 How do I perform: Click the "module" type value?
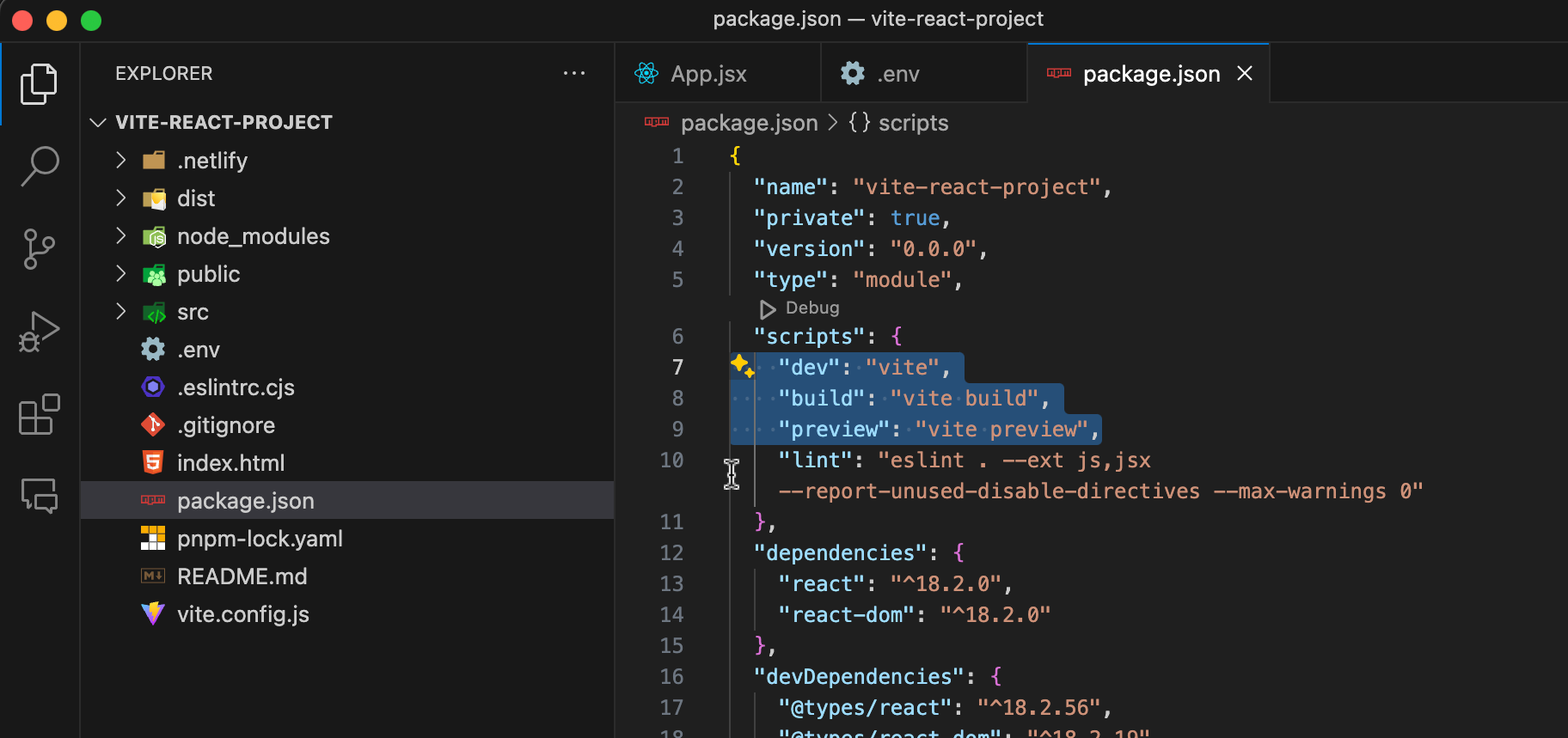pos(903,279)
